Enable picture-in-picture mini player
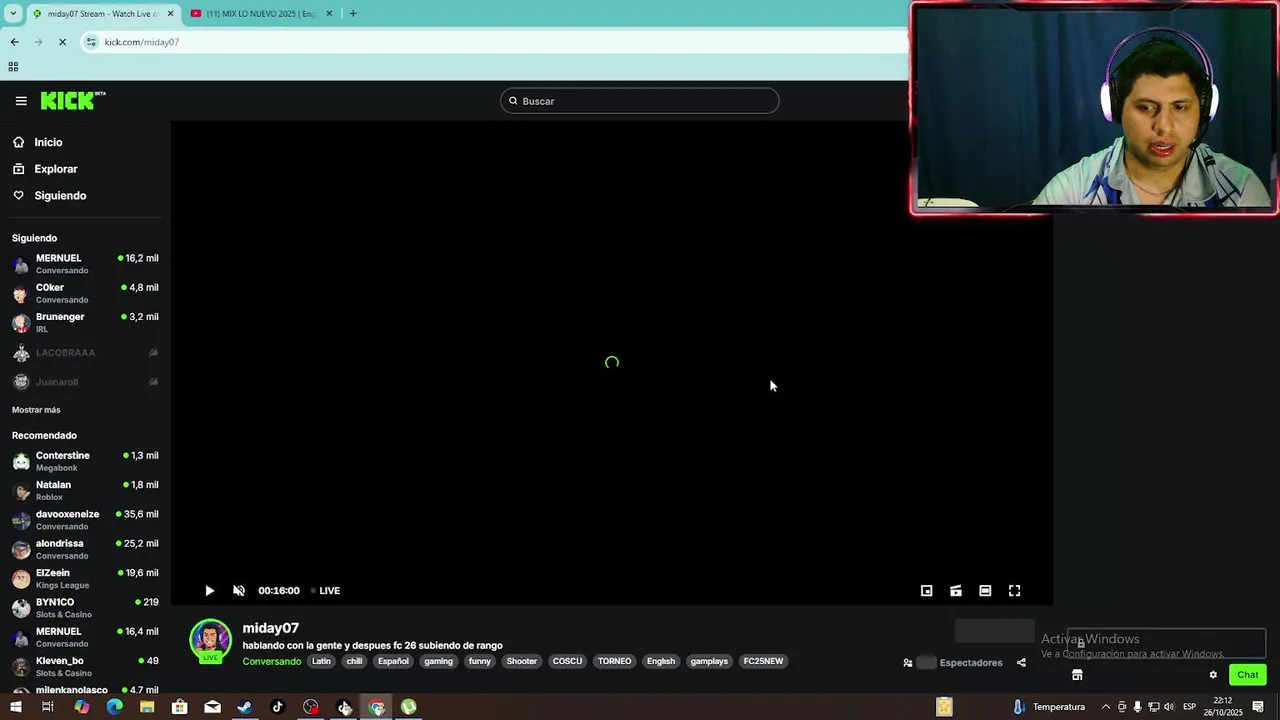 click(x=927, y=591)
